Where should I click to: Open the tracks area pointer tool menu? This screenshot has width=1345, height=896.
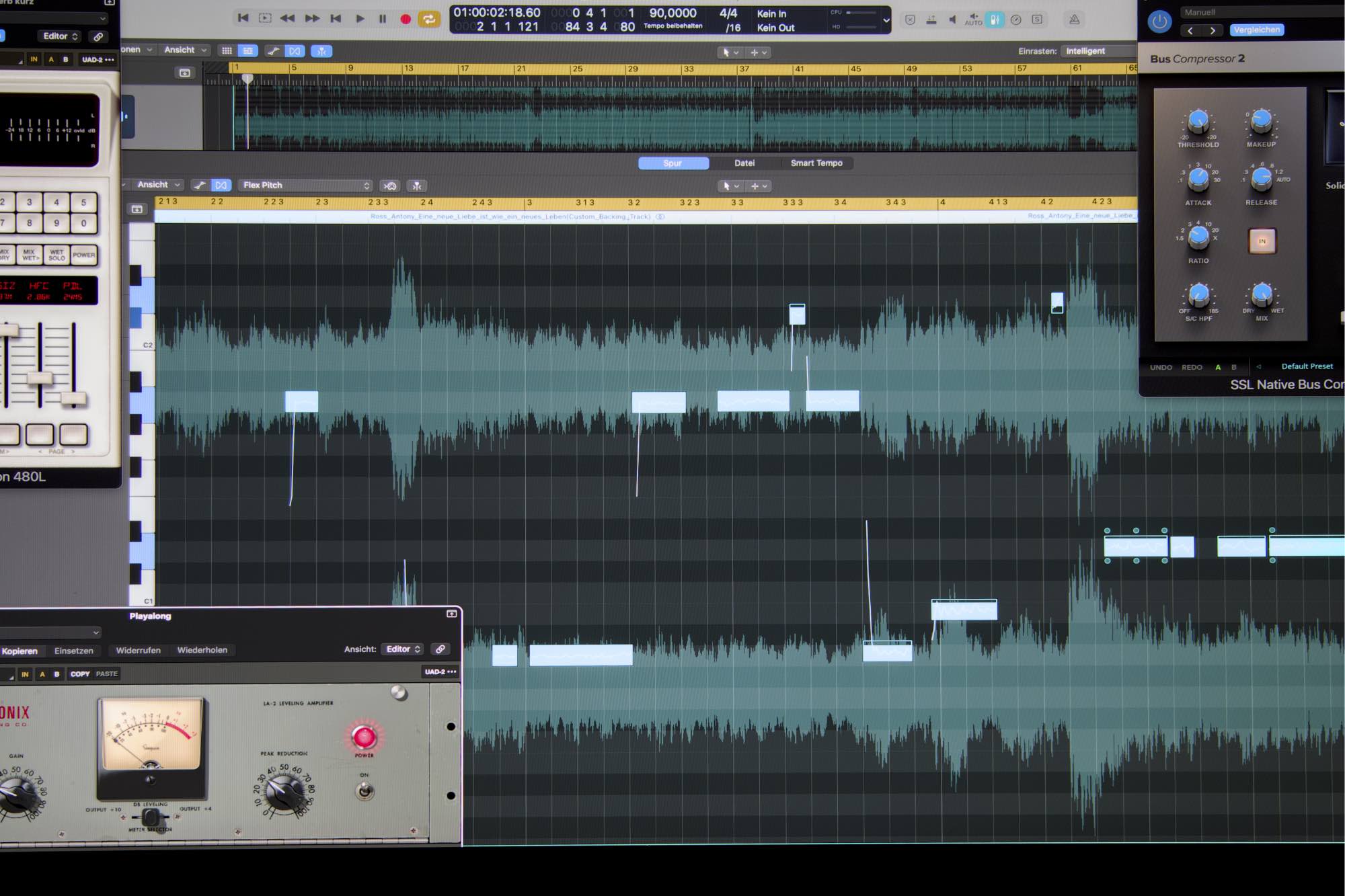click(730, 52)
